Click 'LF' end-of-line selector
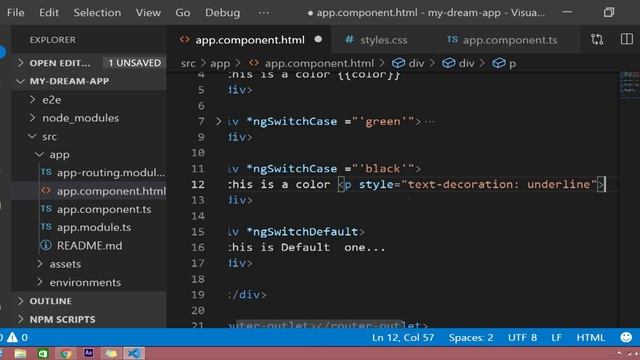This screenshot has width=640, height=360. (x=556, y=338)
